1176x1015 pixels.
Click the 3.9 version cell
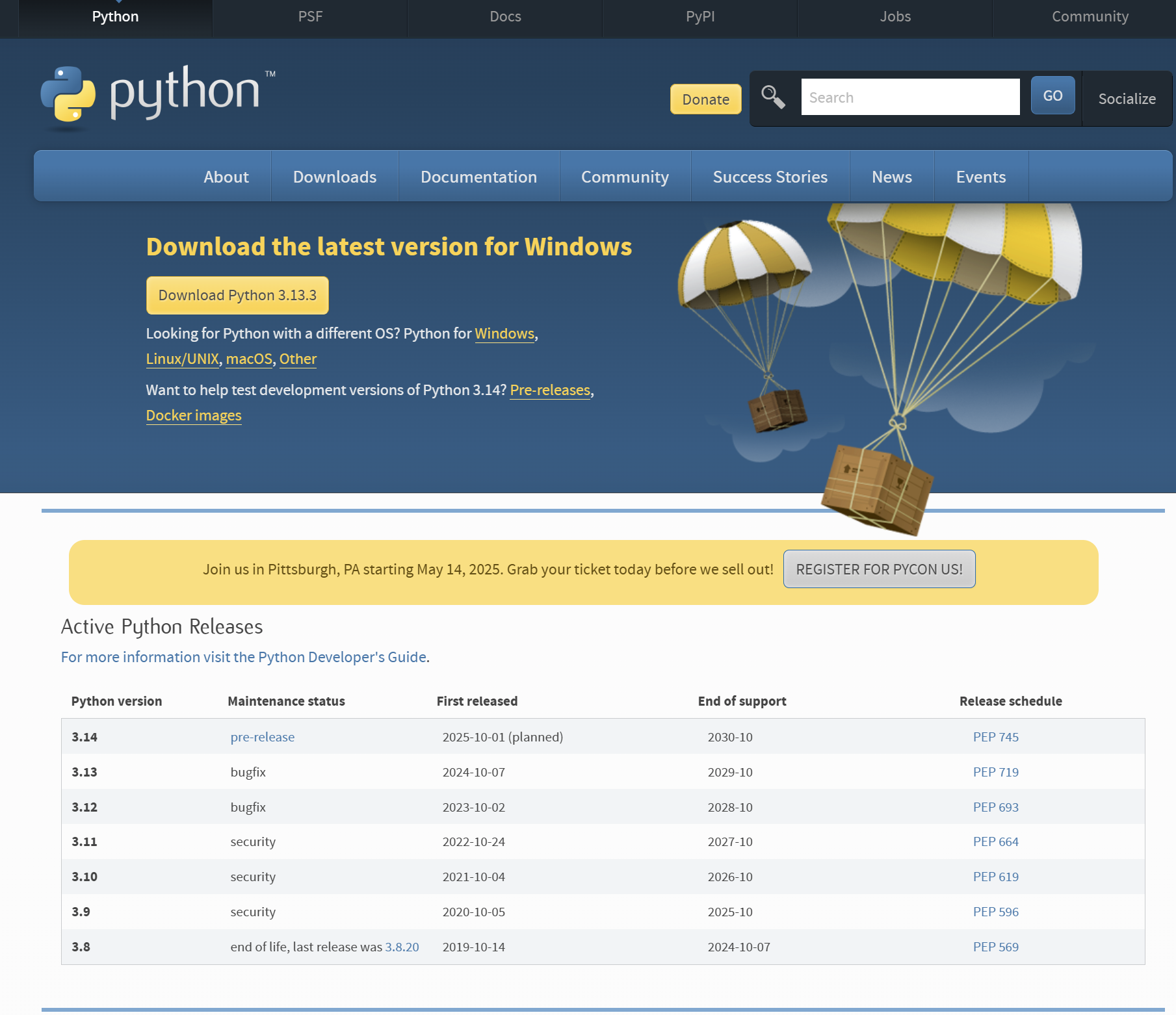pyautogui.click(x=81, y=912)
